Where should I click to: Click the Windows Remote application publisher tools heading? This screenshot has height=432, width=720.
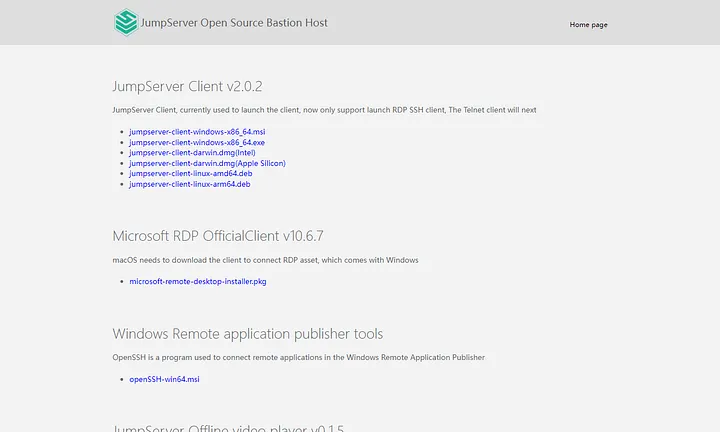coord(248,334)
